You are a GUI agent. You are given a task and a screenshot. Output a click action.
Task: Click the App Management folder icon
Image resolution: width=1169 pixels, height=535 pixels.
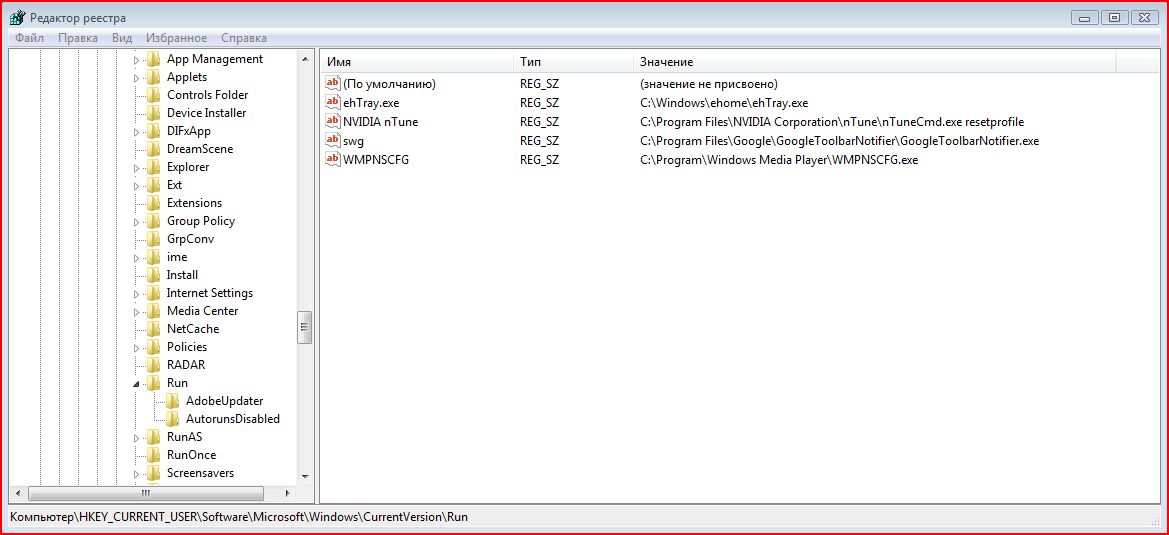point(154,59)
